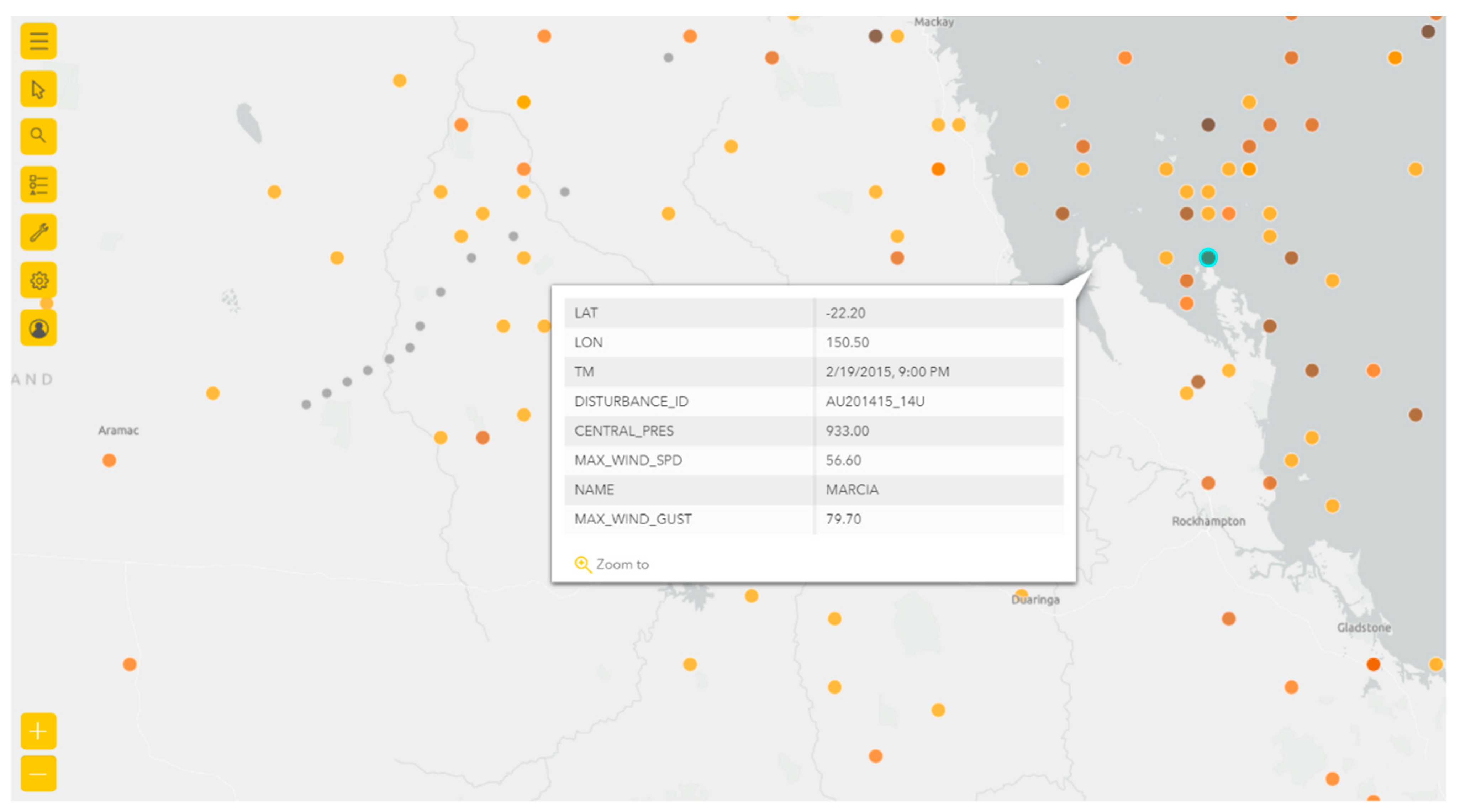
Task: Click the Aramac town label
Action: click(118, 430)
